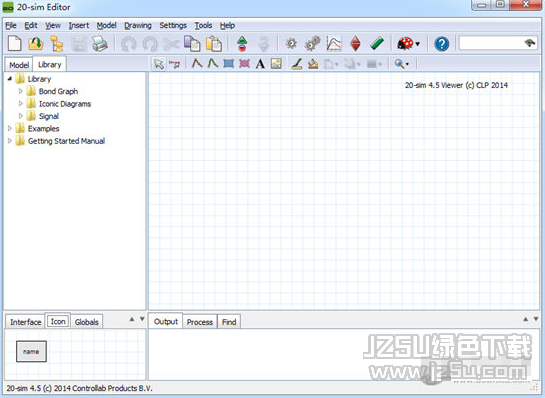Switch to the Model tab
The height and width of the screenshot is (398, 545).
pos(19,65)
